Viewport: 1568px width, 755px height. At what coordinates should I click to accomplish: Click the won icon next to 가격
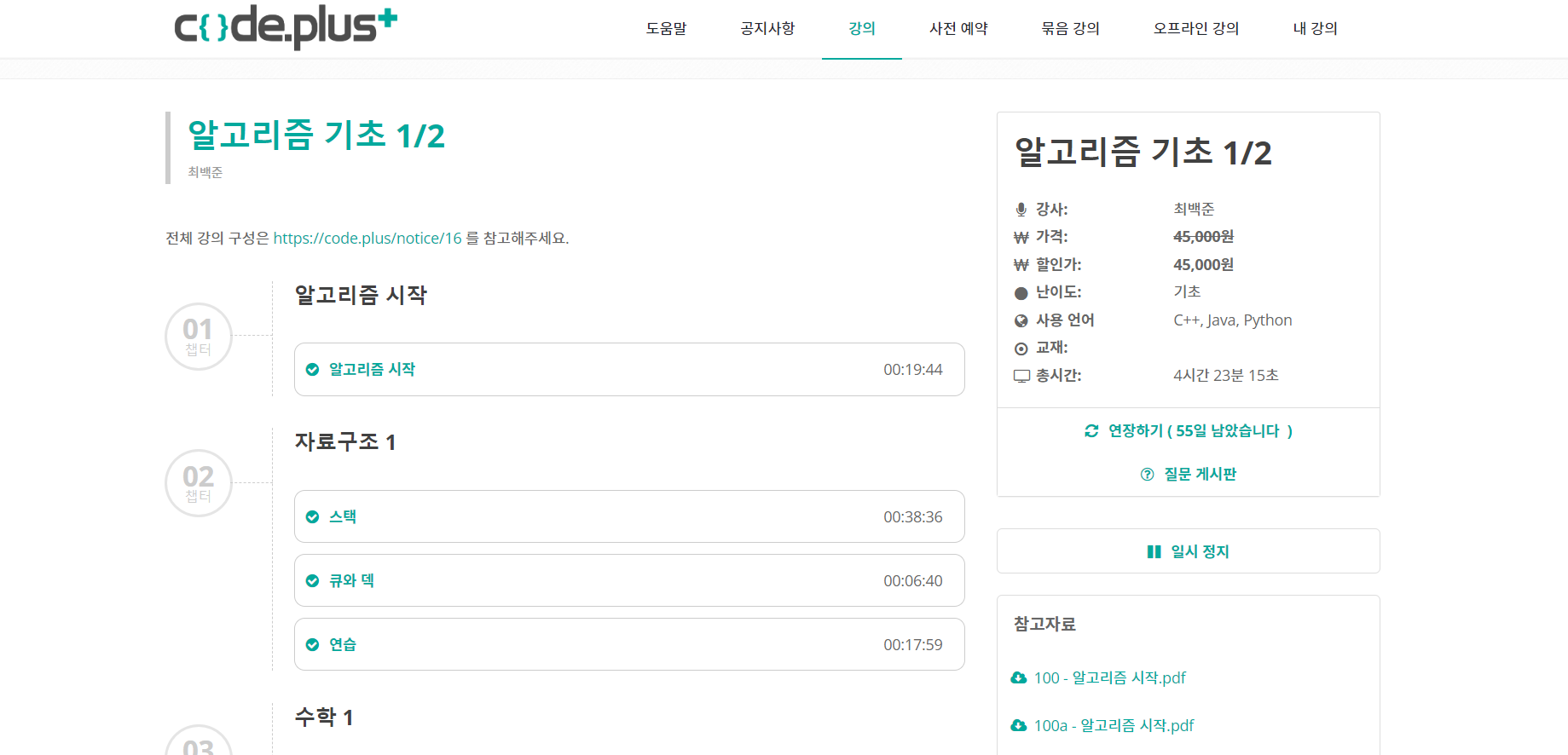1021,238
